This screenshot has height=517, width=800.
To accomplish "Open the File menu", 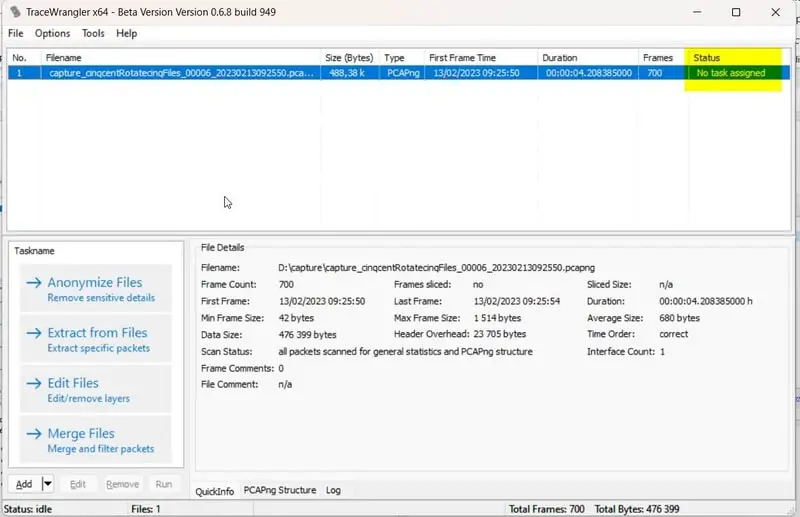I will coord(16,33).
